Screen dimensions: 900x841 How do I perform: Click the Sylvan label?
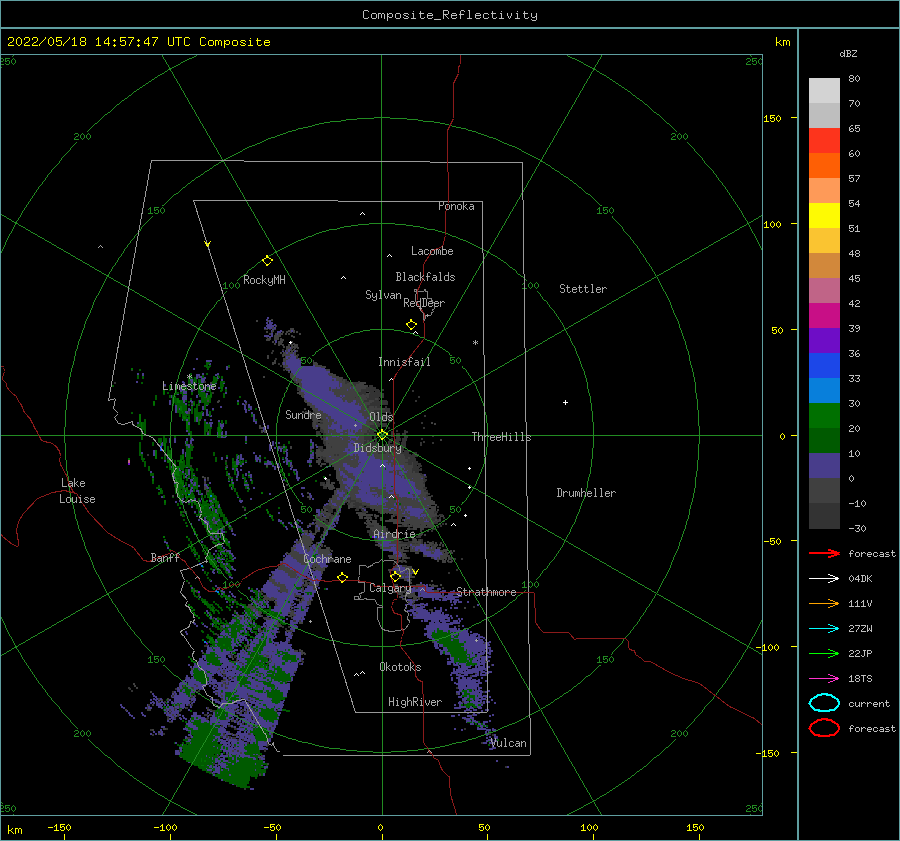383,295
